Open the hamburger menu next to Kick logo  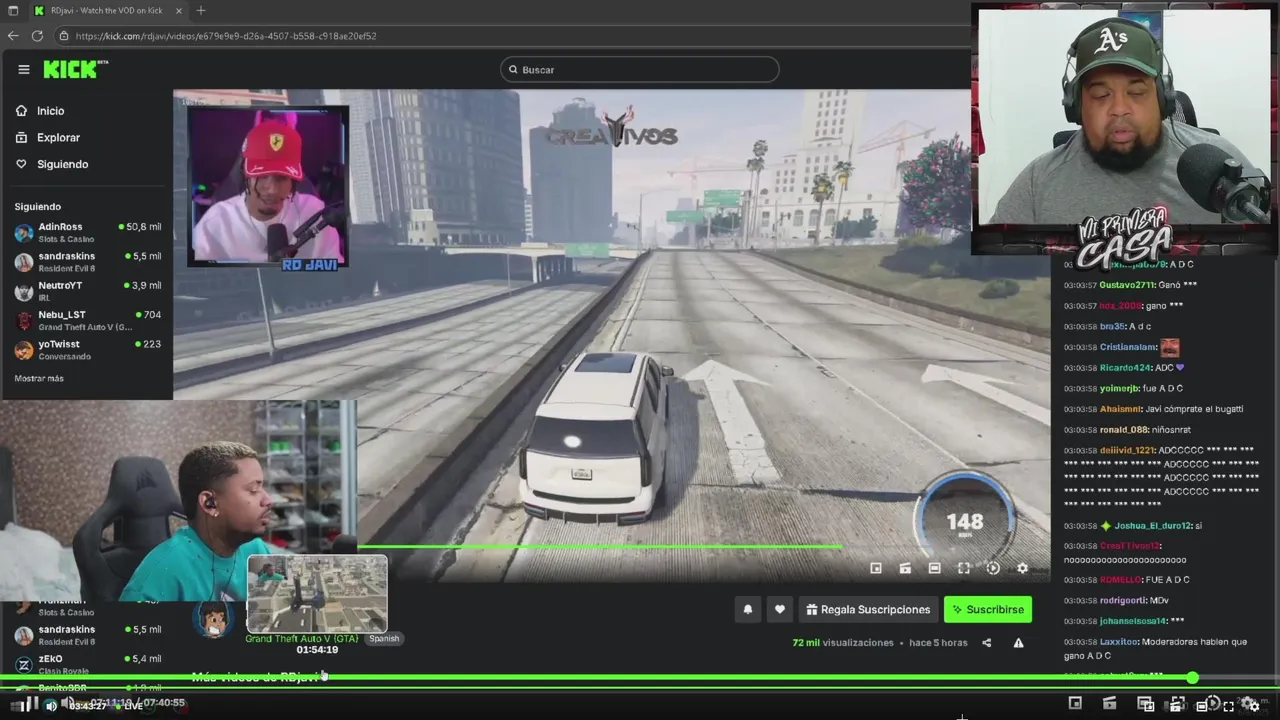click(23, 69)
